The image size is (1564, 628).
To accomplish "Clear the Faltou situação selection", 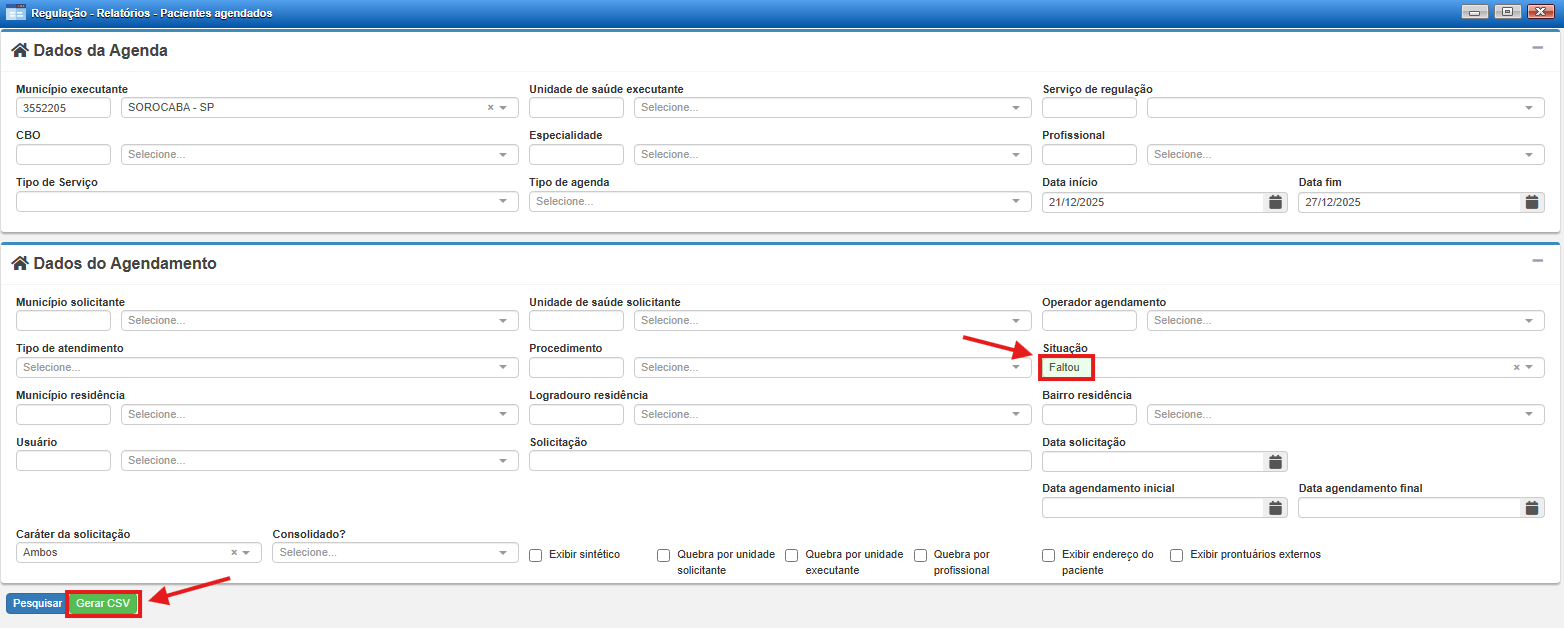I will coord(1516,368).
